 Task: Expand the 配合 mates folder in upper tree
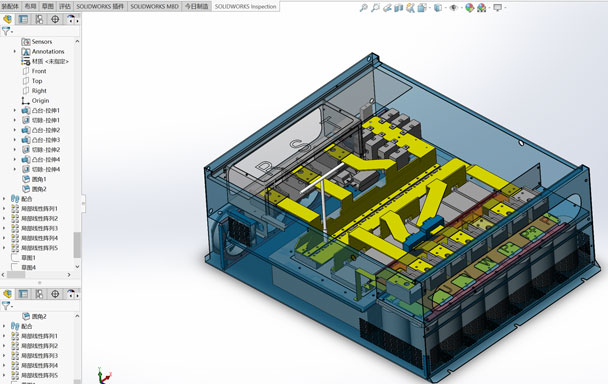4,199
